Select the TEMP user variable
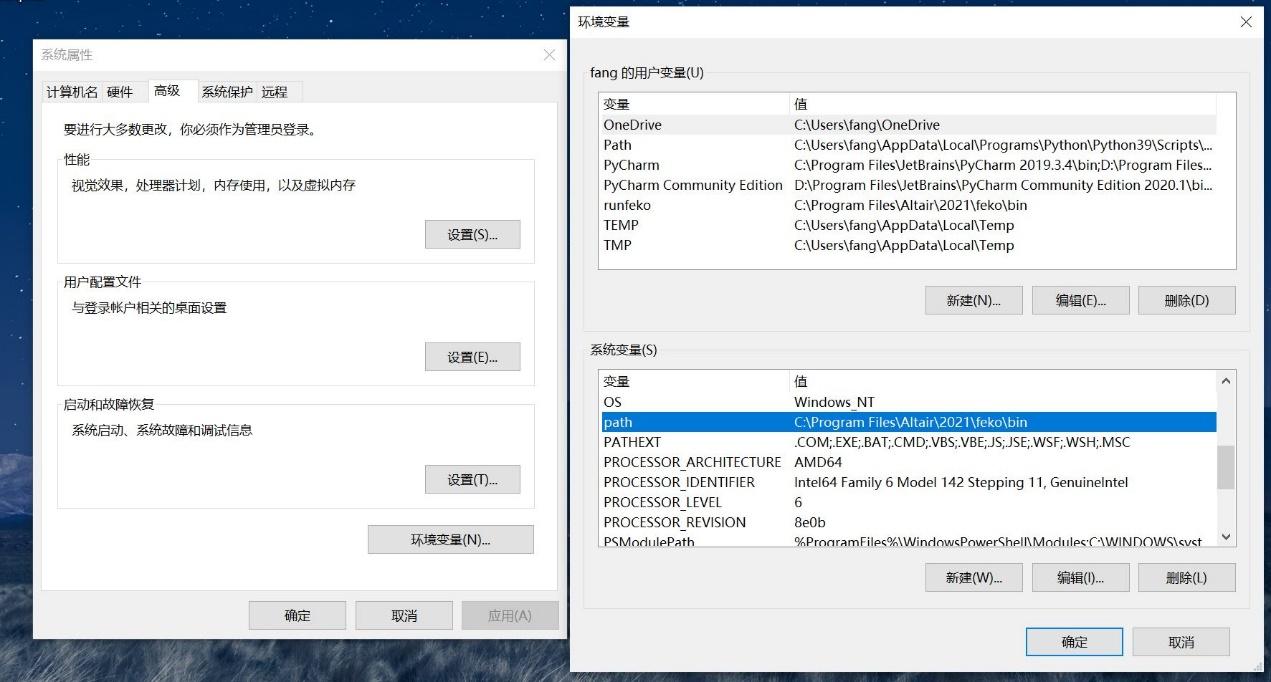Screen dimensions: 1271x682 tap(700, 225)
